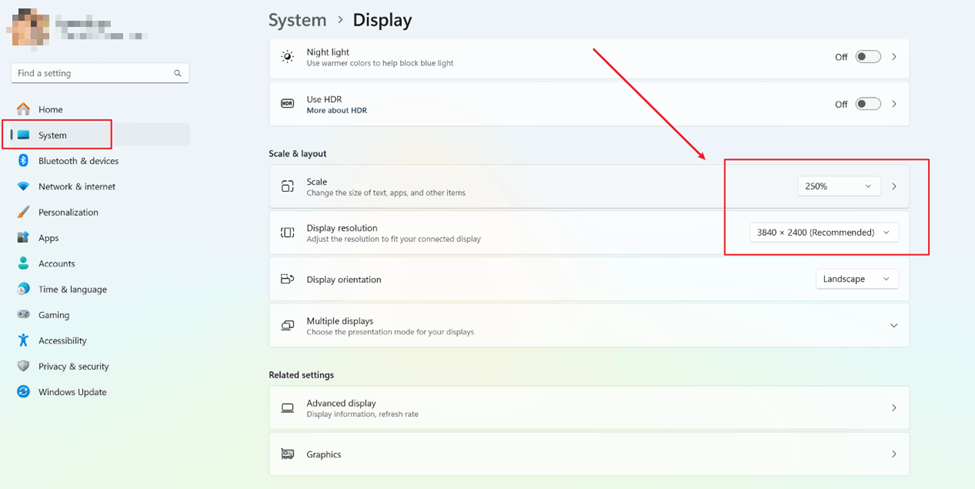Click the Display orientation icon
The height and width of the screenshot is (489, 975).
click(x=287, y=279)
